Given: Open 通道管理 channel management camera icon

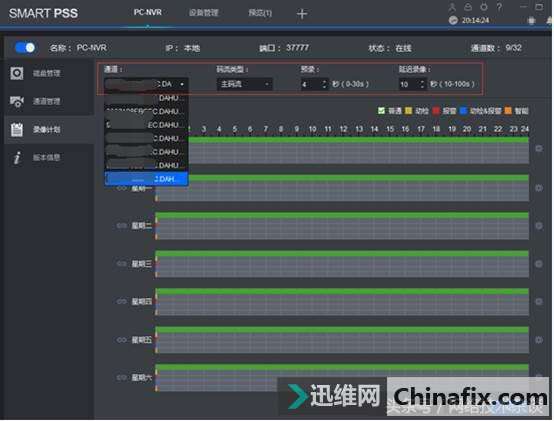Looking at the screenshot, I should coord(17,101).
